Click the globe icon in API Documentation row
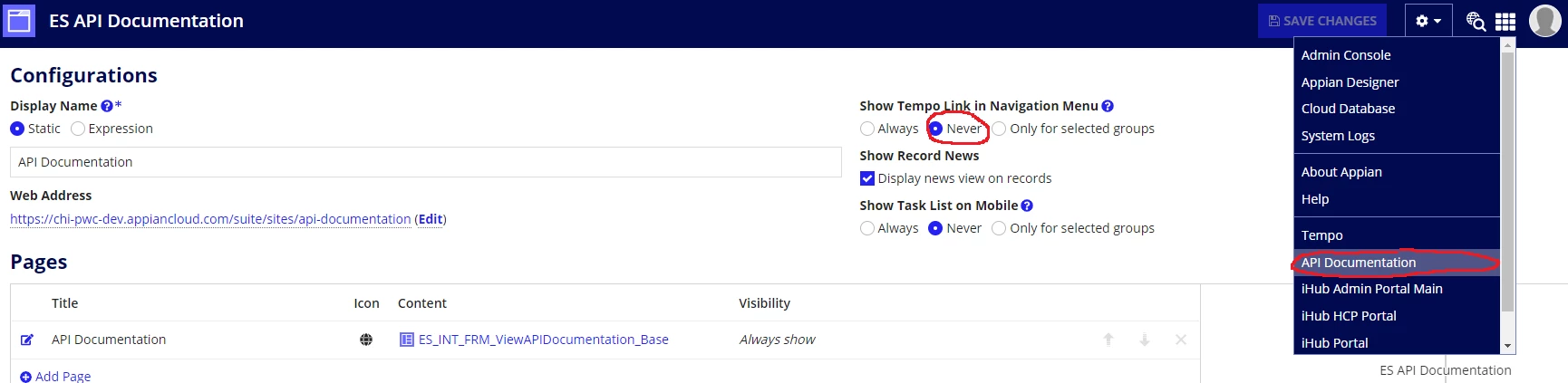Image resolution: width=1568 pixels, height=383 pixels. (366, 340)
